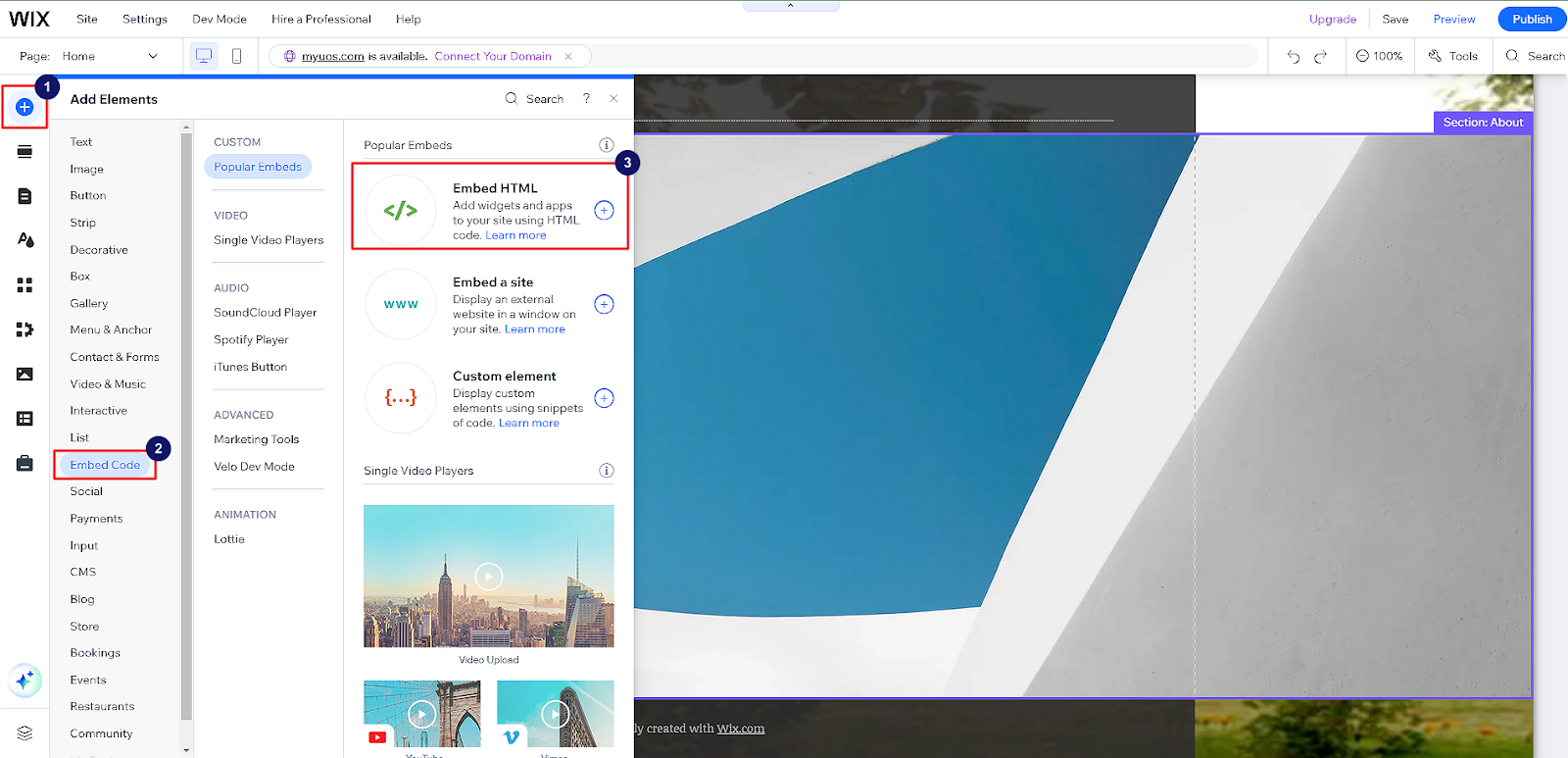Add Embed HTML with its plus icon
Image resolution: width=1568 pixels, height=758 pixels.
coord(604,210)
